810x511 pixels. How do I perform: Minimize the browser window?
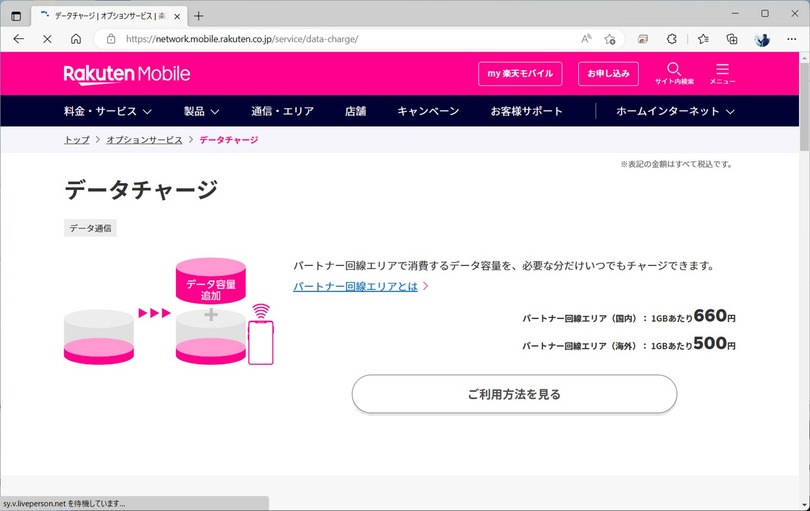(x=735, y=13)
